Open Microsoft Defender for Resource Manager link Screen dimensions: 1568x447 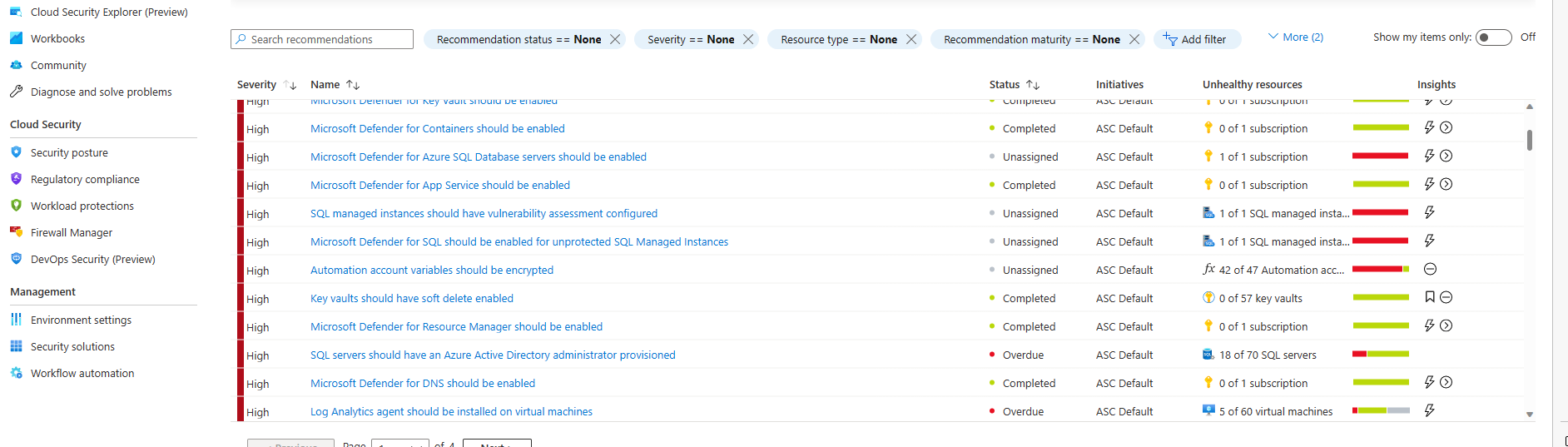coord(456,326)
